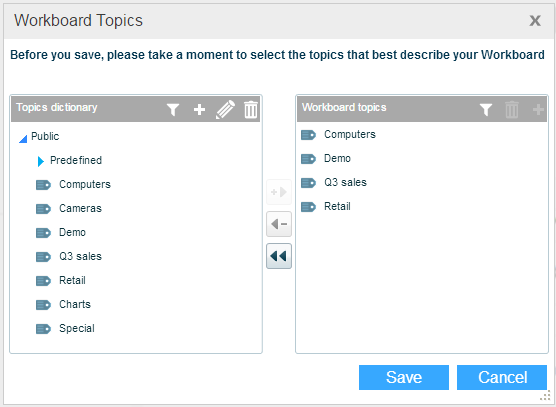Expand the Predefined folder
This screenshot has height=407, width=556.
[41, 161]
